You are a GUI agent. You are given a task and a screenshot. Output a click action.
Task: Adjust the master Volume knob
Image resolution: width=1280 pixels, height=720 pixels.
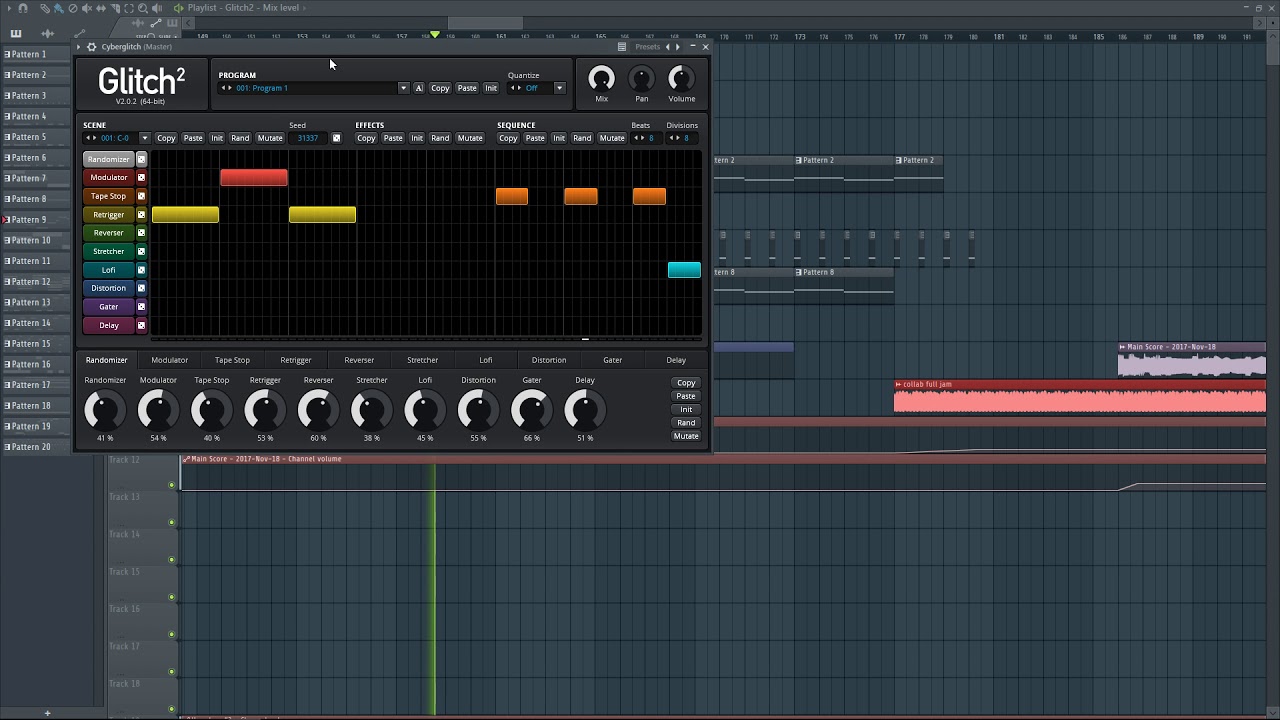tap(681, 78)
